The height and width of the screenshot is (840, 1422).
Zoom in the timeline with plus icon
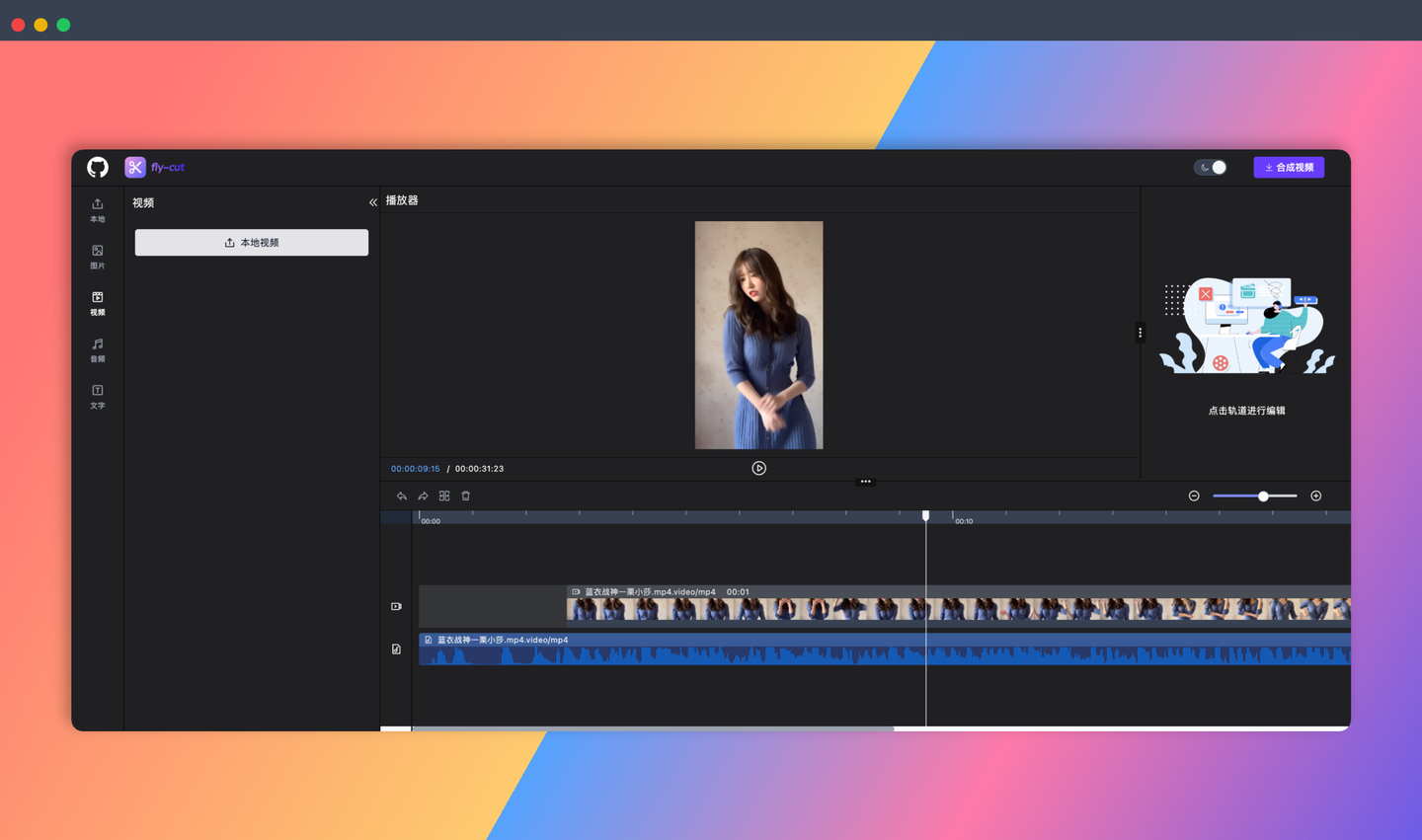pyautogui.click(x=1315, y=496)
